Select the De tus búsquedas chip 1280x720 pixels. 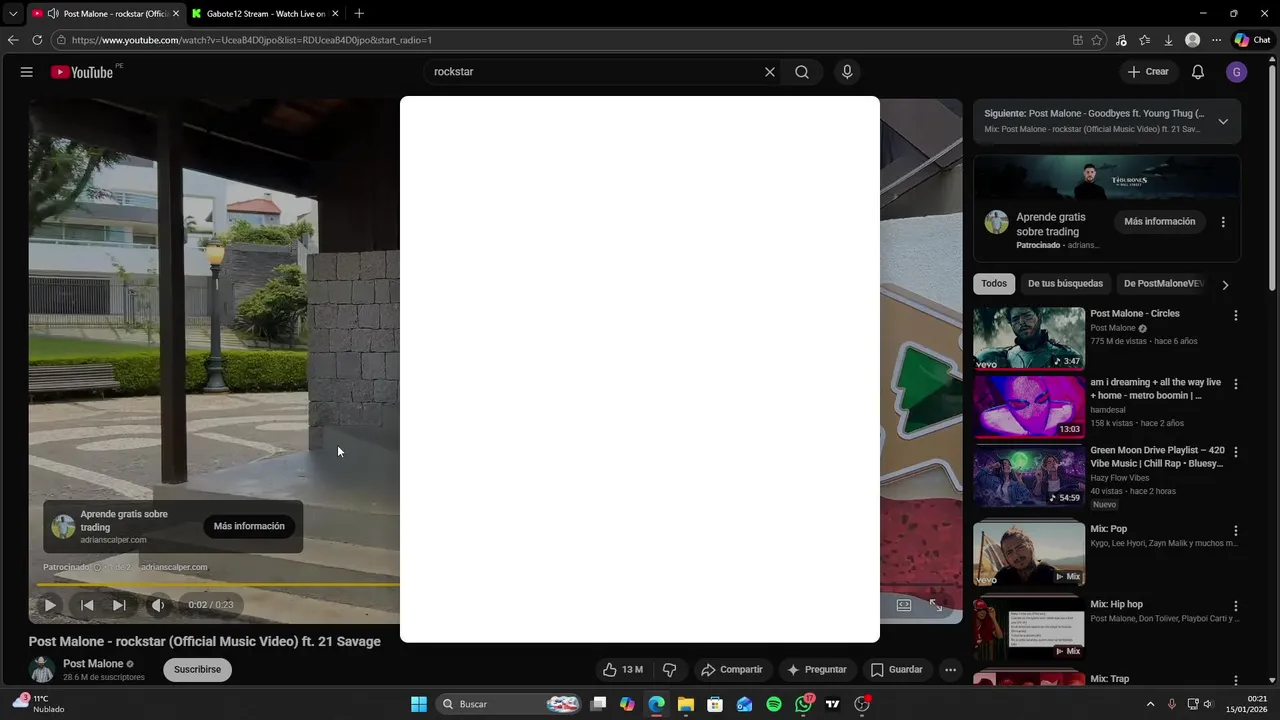[1065, 284]
